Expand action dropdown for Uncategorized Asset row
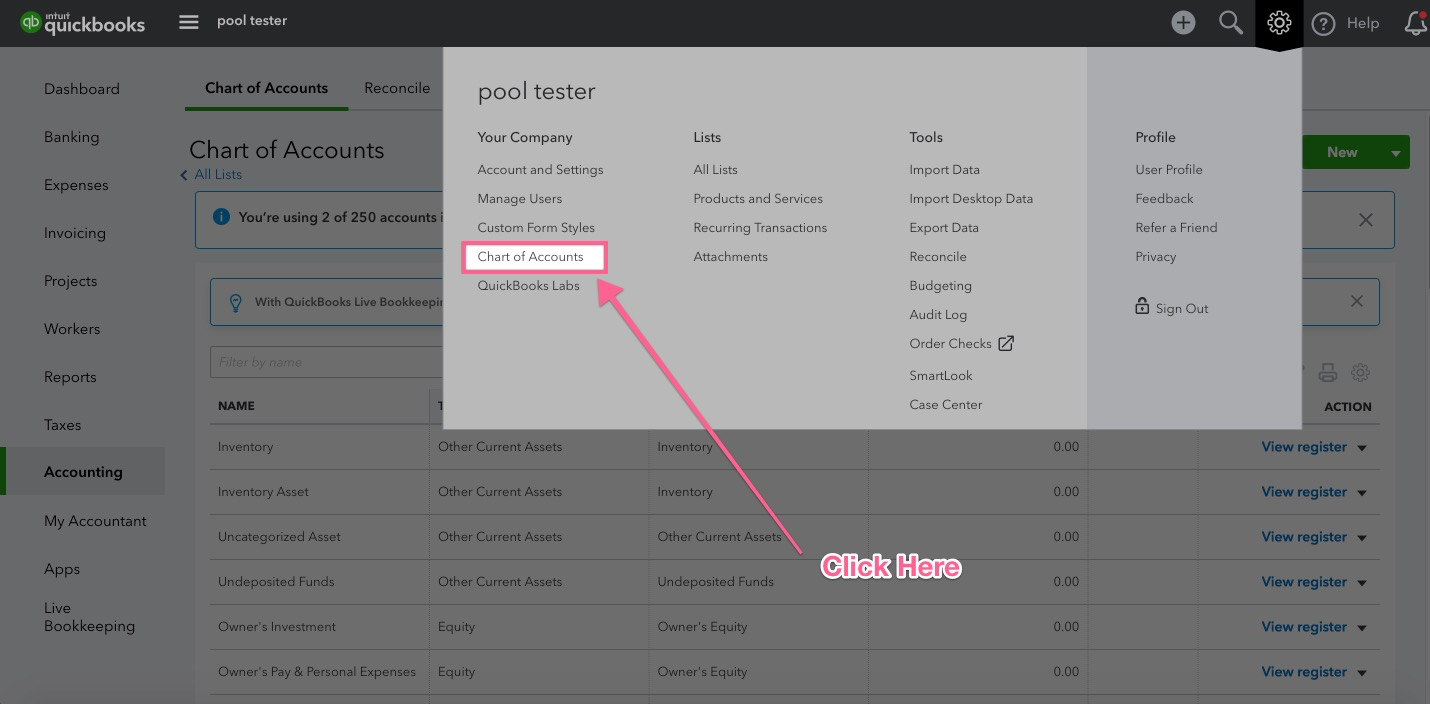The height and width of the screenshot is (704, 1430). (1362, 538)
